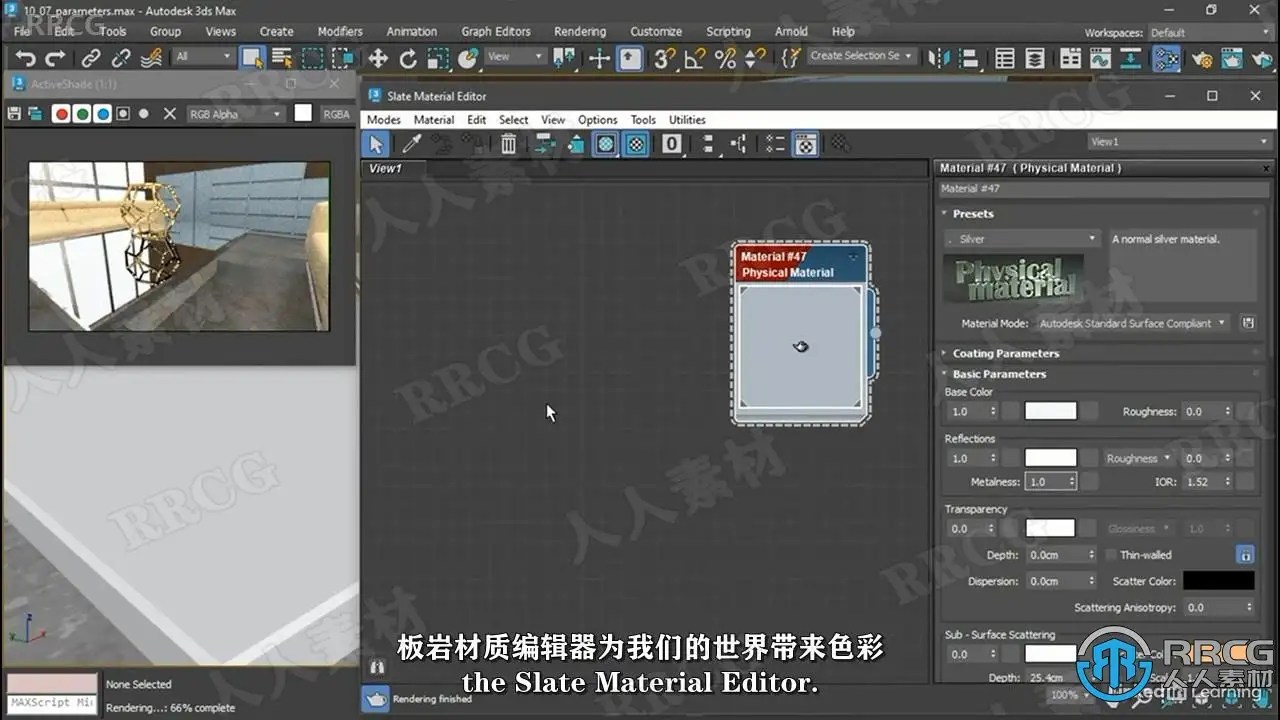Image resolution: width=1280 pixels, height=720 pixels.
Task: Activate the Select and Rotate tool
Action: 408,59
